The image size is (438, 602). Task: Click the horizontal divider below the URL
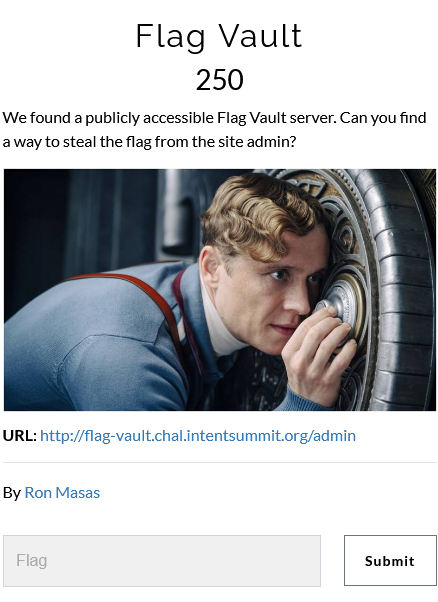[220, 463]
